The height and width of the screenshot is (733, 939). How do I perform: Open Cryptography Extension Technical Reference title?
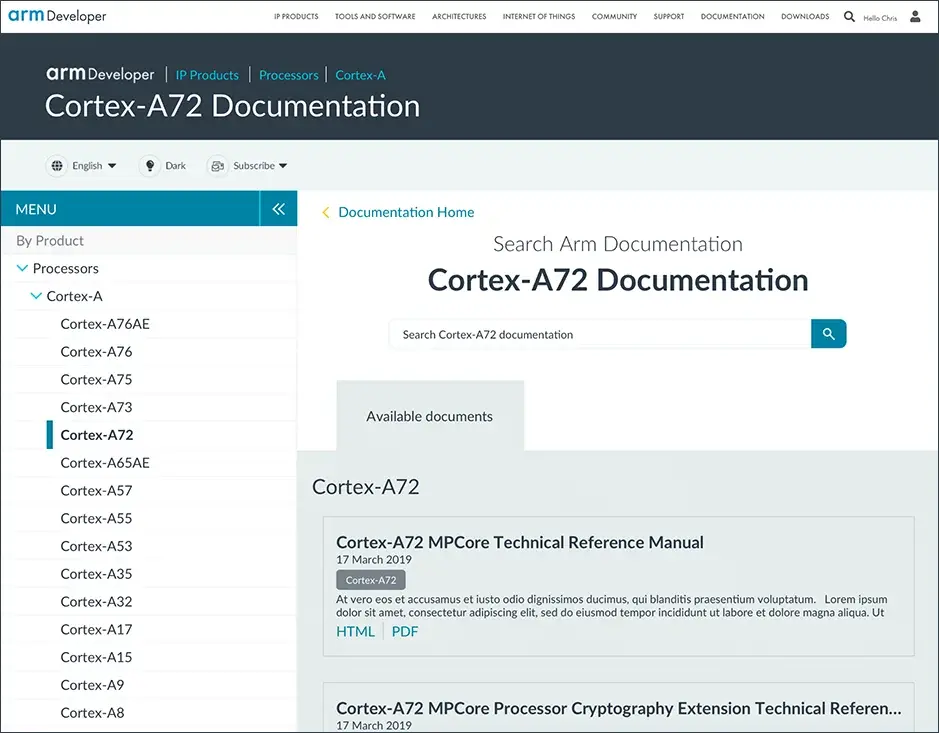coord(619,708)
